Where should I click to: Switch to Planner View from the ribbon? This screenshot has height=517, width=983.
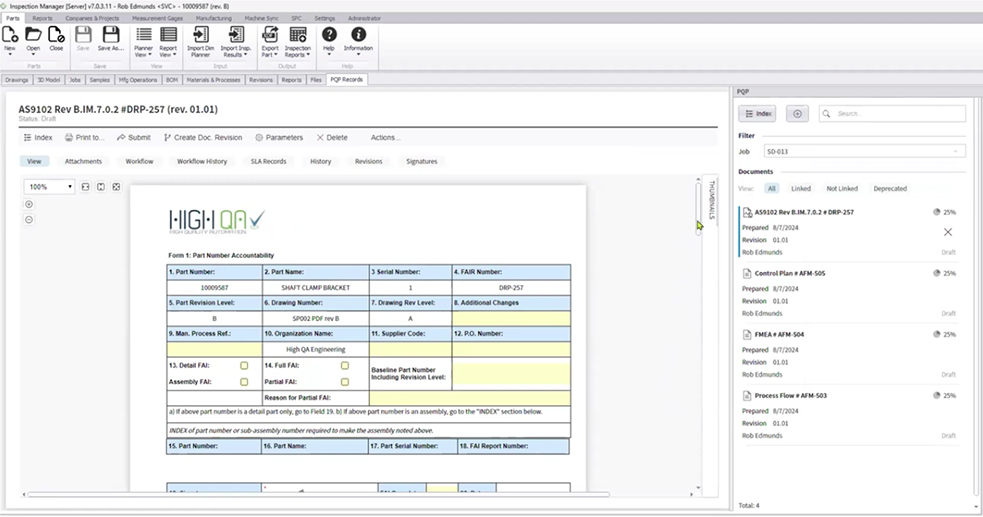pos(144,41)
